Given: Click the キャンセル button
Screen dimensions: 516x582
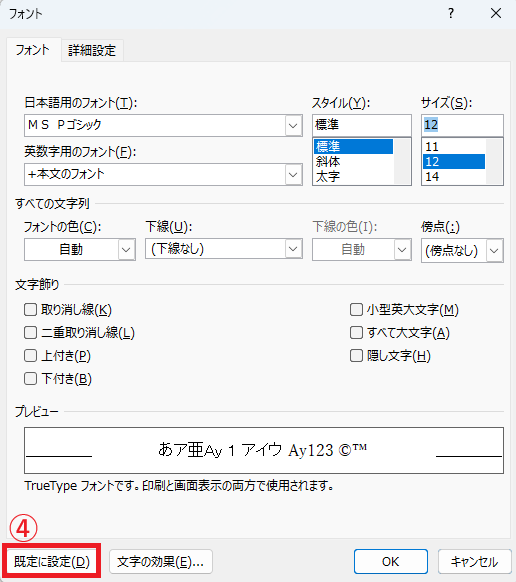Looking at the screenshot, I should pos(474,562).
